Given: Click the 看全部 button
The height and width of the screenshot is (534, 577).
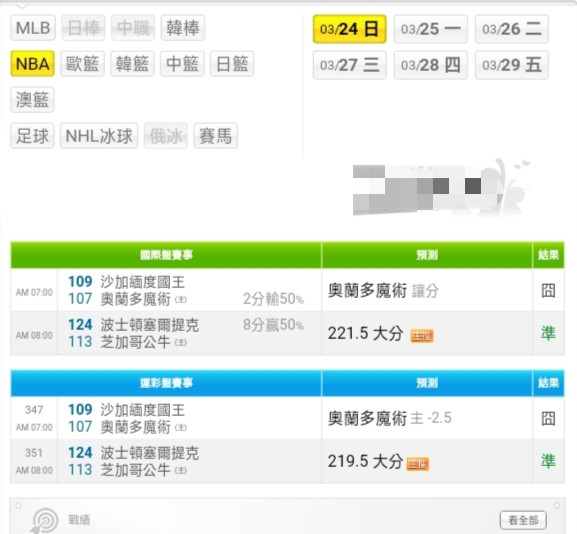Looking at the screenshot, I should (x=523, y=520).
